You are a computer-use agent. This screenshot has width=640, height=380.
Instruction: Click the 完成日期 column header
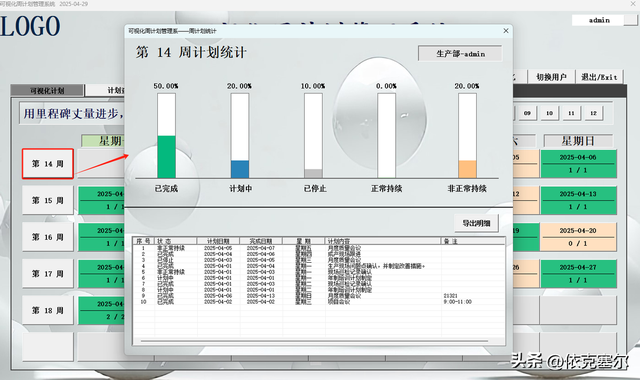coord(261,241)
